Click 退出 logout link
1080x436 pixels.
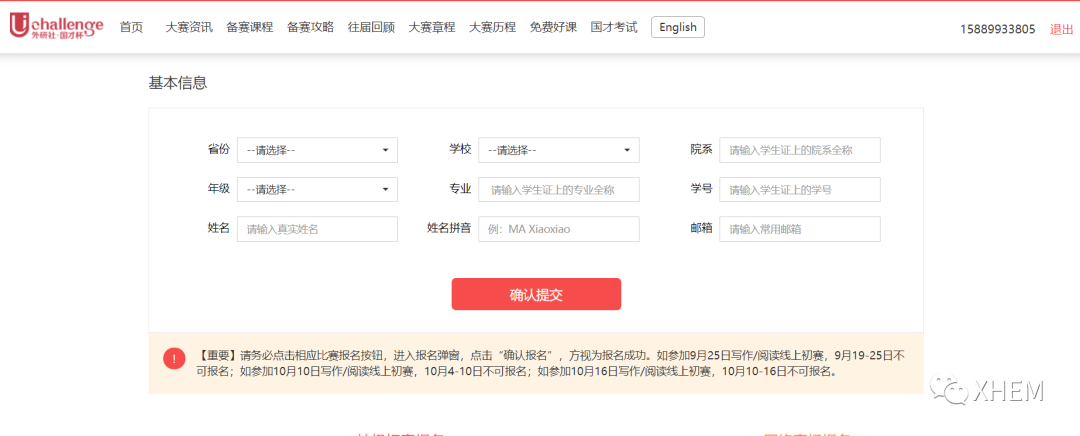pyautogui.click(x=1061, y=29)
